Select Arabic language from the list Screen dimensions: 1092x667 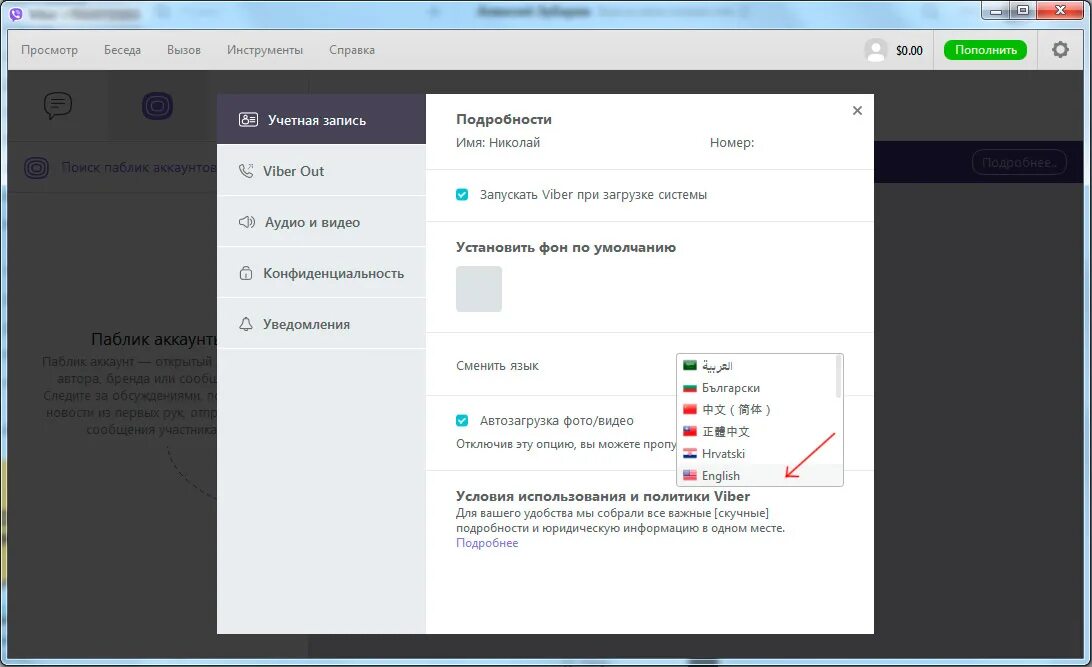pyautogui.click(x=756, y=366)
